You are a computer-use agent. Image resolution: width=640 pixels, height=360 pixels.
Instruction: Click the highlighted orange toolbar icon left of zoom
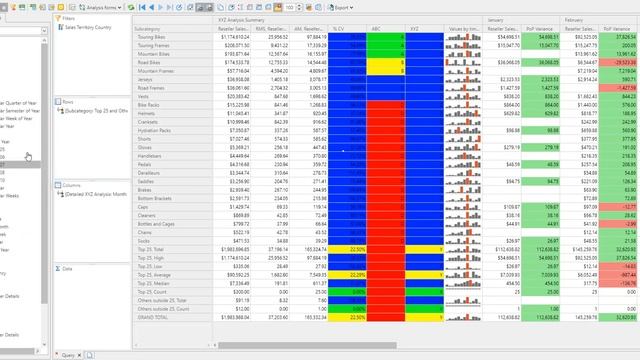click(278, 7)
